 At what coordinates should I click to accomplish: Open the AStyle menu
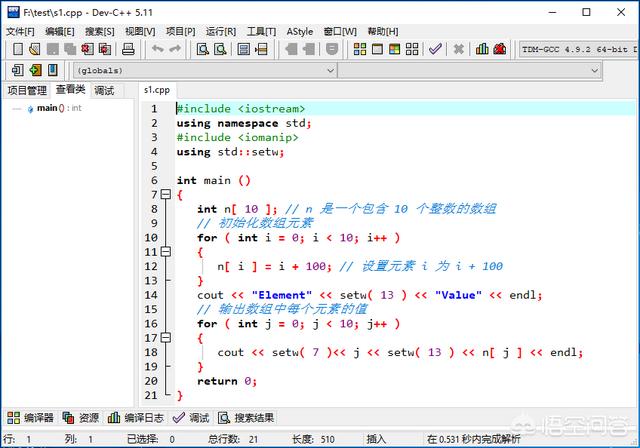(300, 31)
